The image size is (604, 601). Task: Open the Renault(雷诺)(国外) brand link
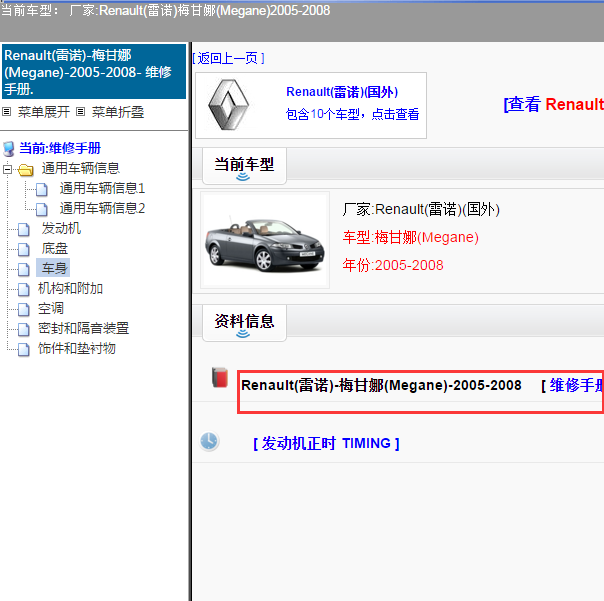coord(342,92)
